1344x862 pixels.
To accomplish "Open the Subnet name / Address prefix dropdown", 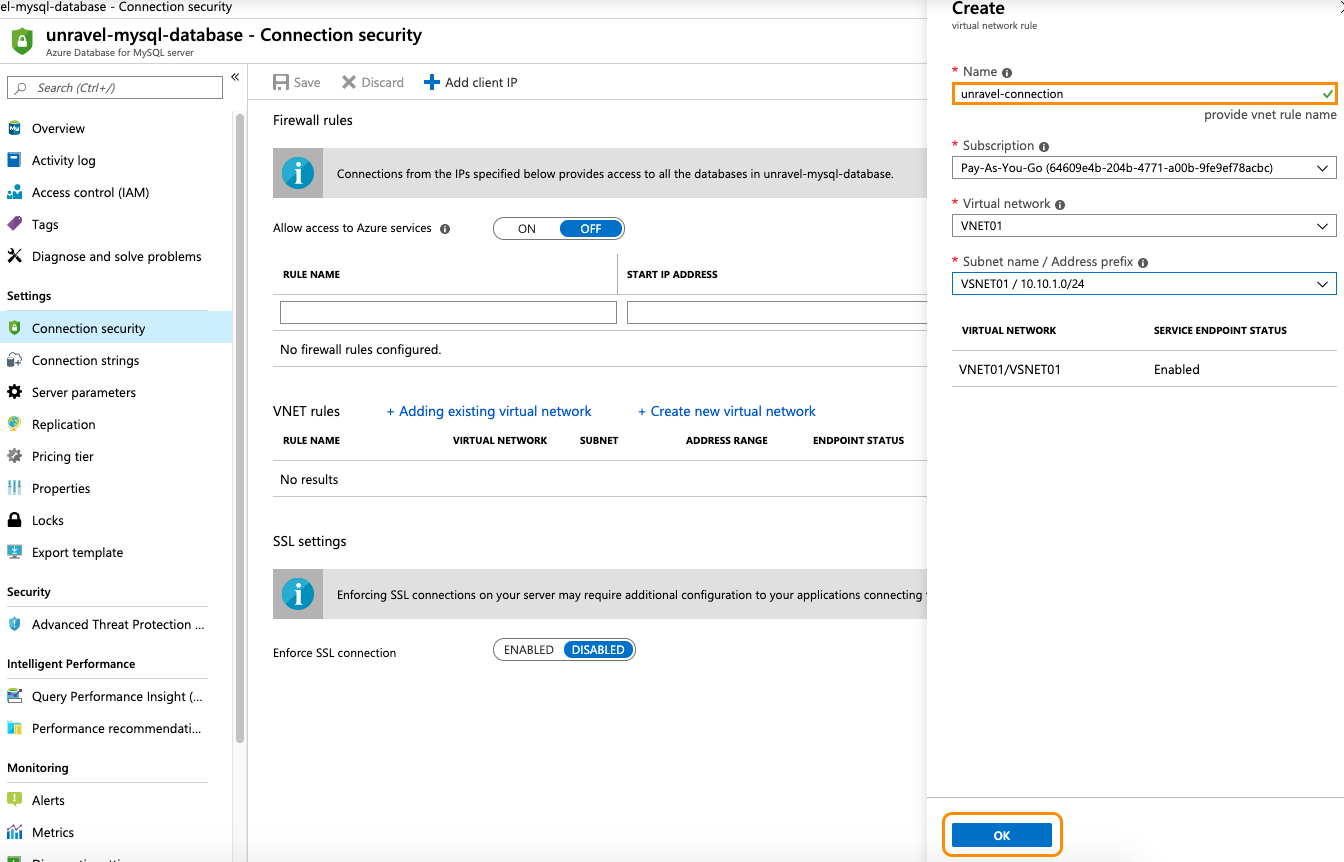I will (x=1144, y=284).
